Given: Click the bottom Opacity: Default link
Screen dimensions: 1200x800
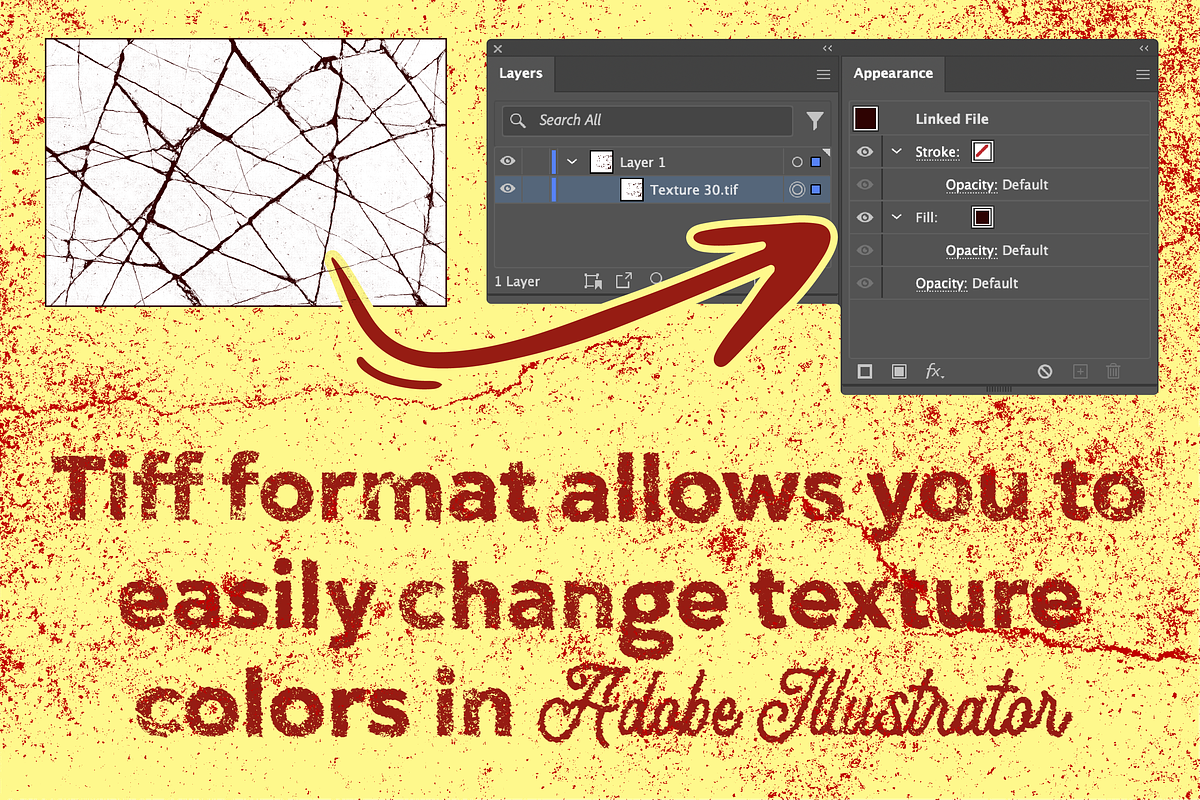Looking at the screenshot, I should coord(967,283).
